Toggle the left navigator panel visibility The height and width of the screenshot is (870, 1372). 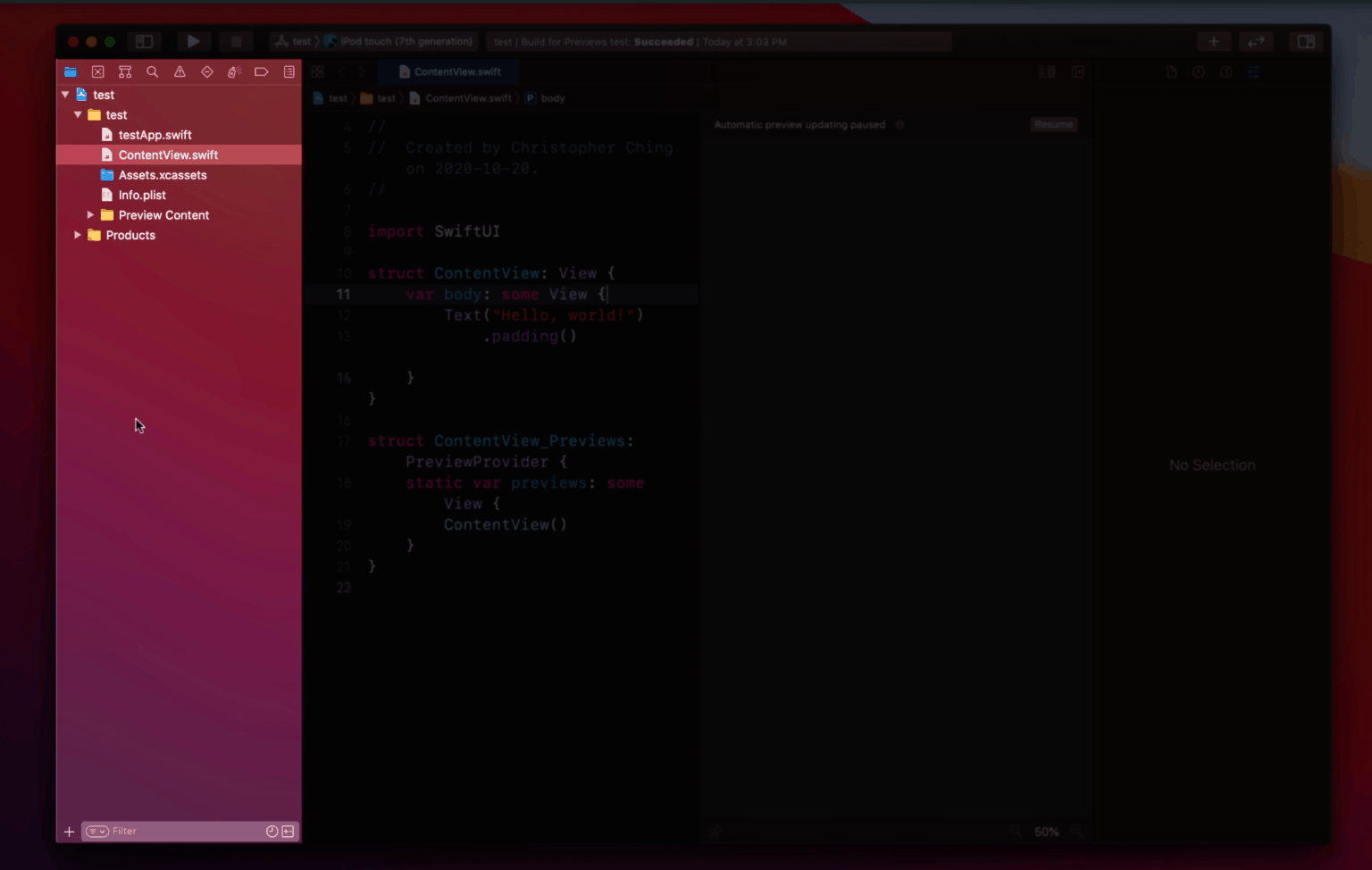pyautogui.click(x=144, y=41)
